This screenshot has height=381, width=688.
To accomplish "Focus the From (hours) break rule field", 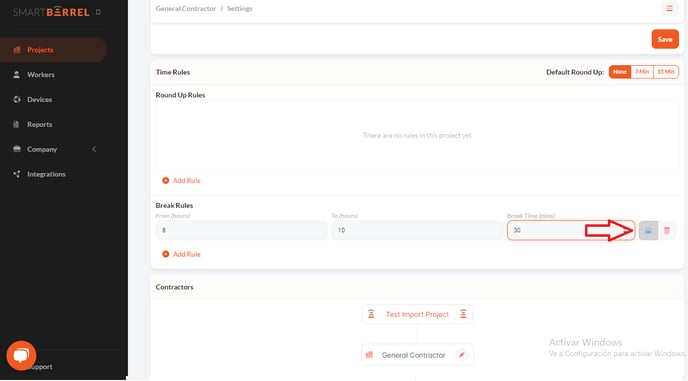I will pyautogui.click(x=241, y=230).
